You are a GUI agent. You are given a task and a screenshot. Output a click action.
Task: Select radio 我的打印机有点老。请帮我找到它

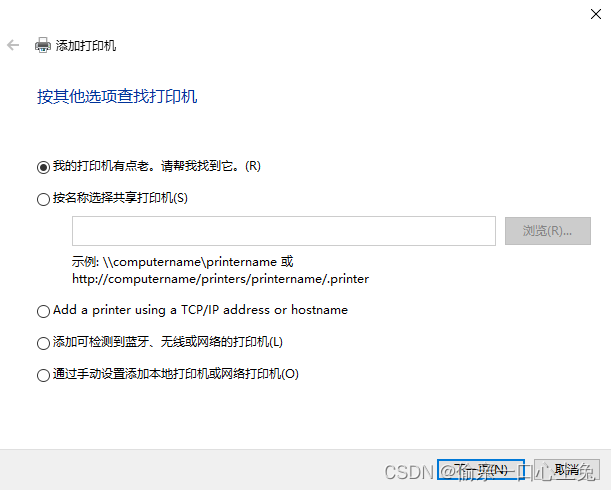click(43, 167)
